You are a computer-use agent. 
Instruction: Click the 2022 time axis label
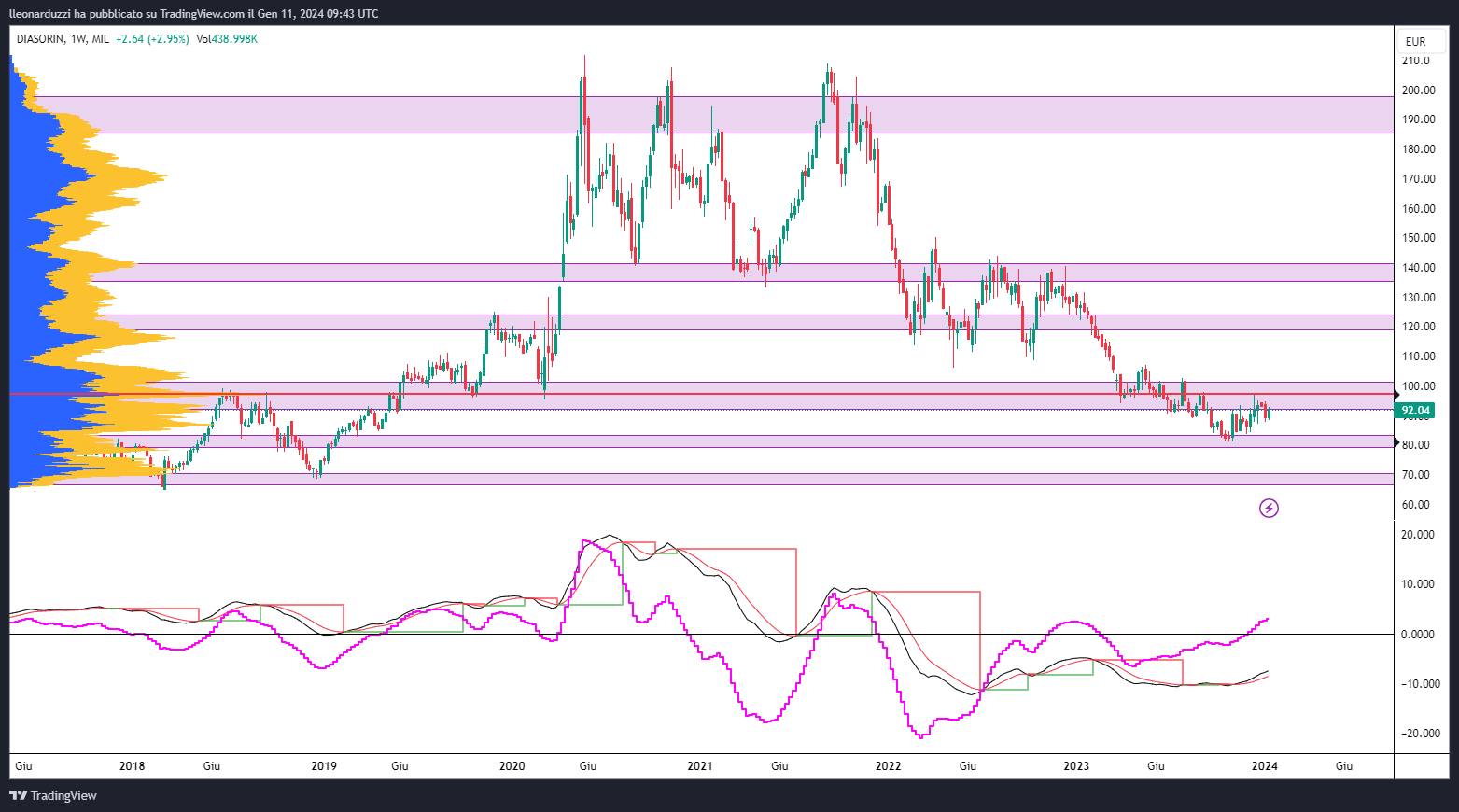888,766
